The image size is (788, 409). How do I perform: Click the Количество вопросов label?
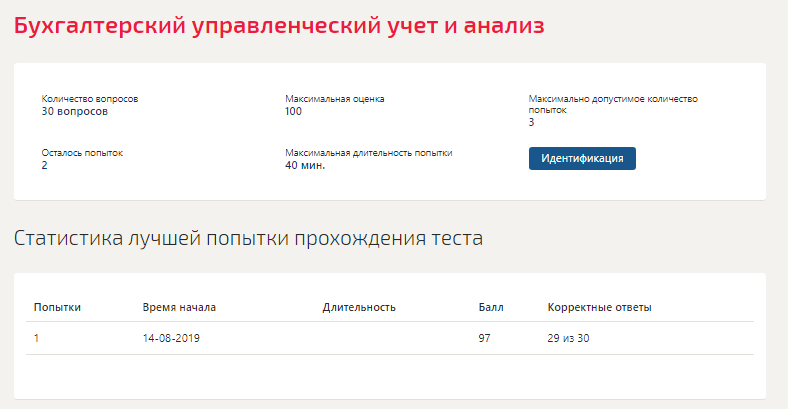[89, 99]
